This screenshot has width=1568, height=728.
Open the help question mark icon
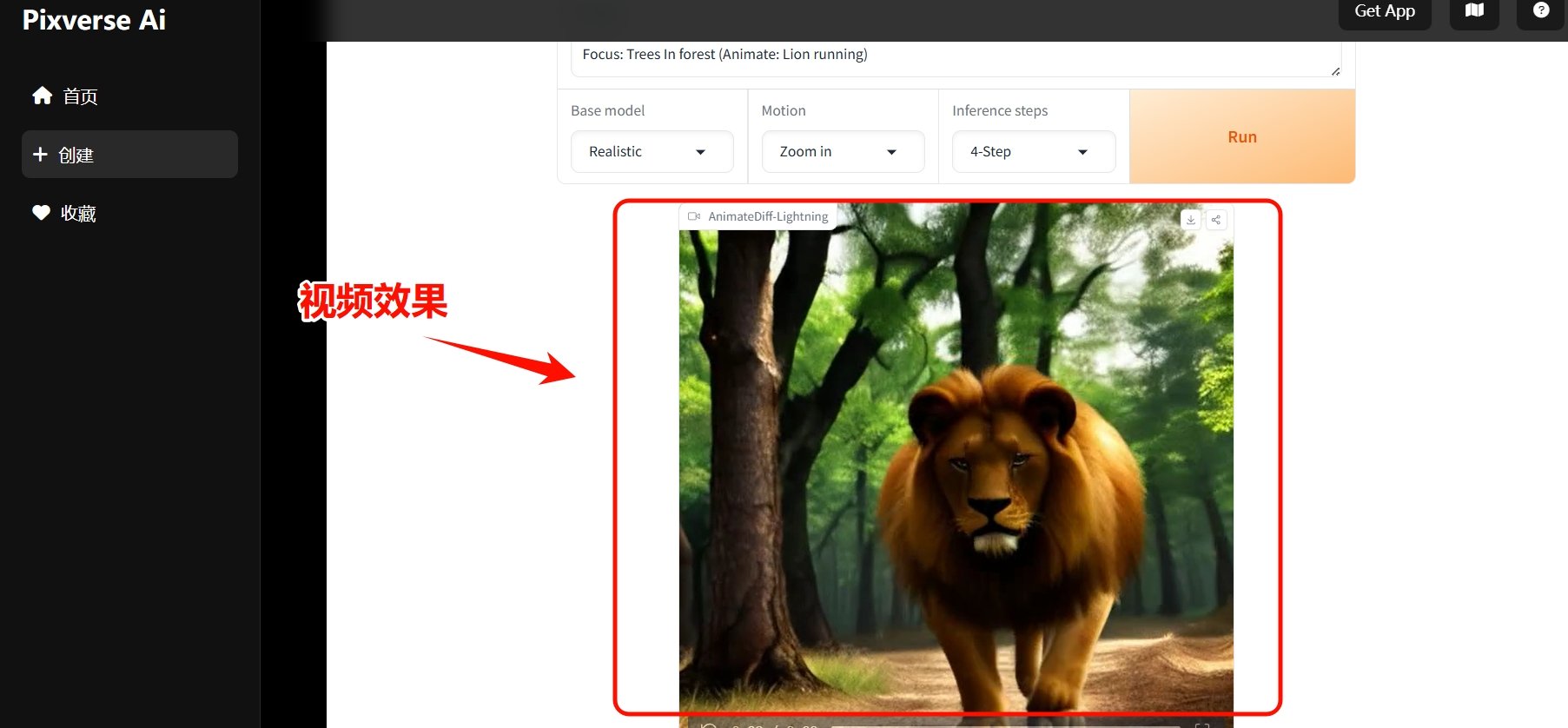1541,10
